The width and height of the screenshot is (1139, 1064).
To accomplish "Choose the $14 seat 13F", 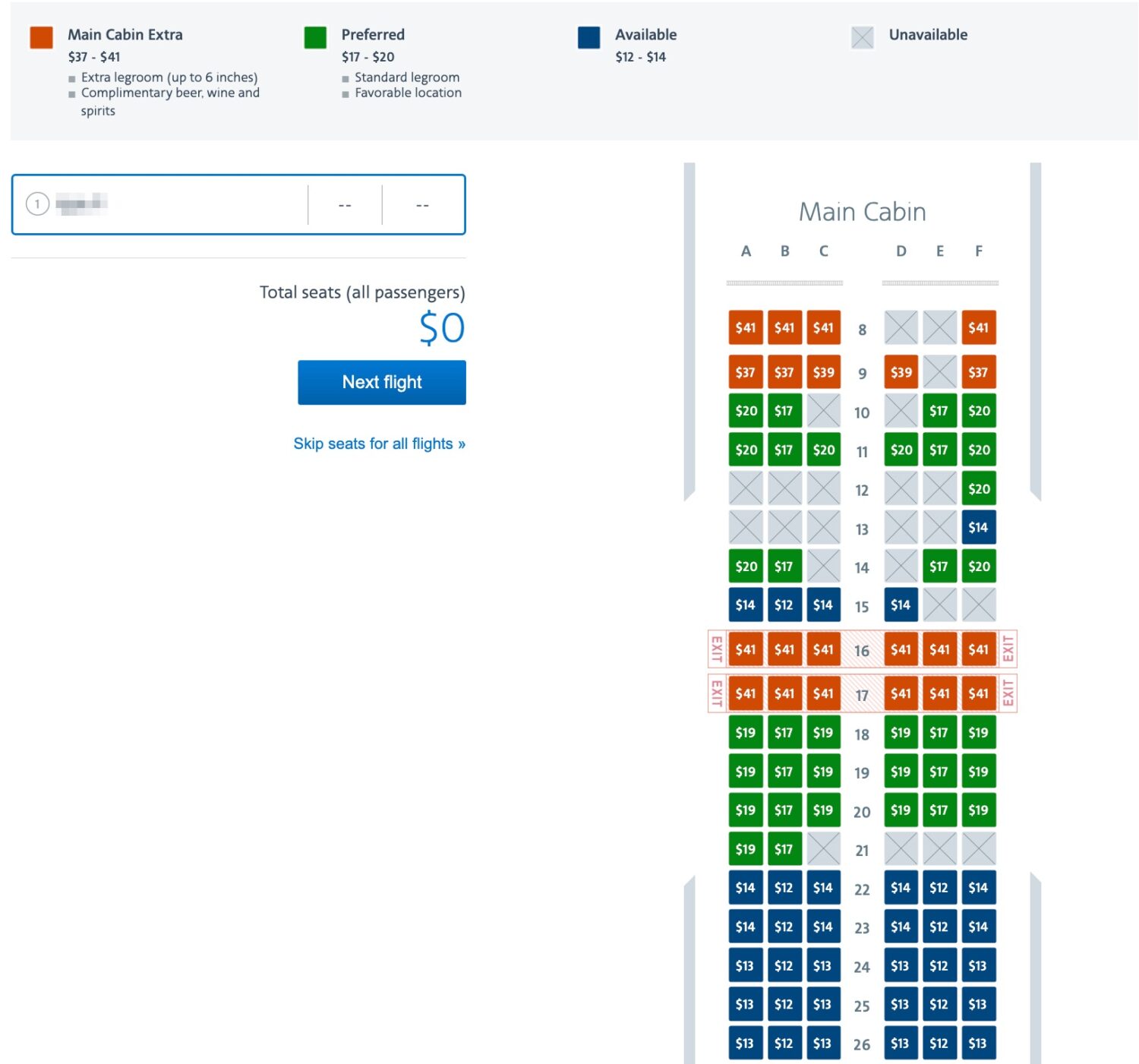I will point(979,527).
